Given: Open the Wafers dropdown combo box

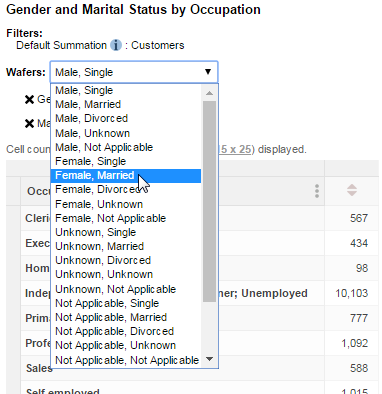Looking at the screenshot, I should click(134, 72).
